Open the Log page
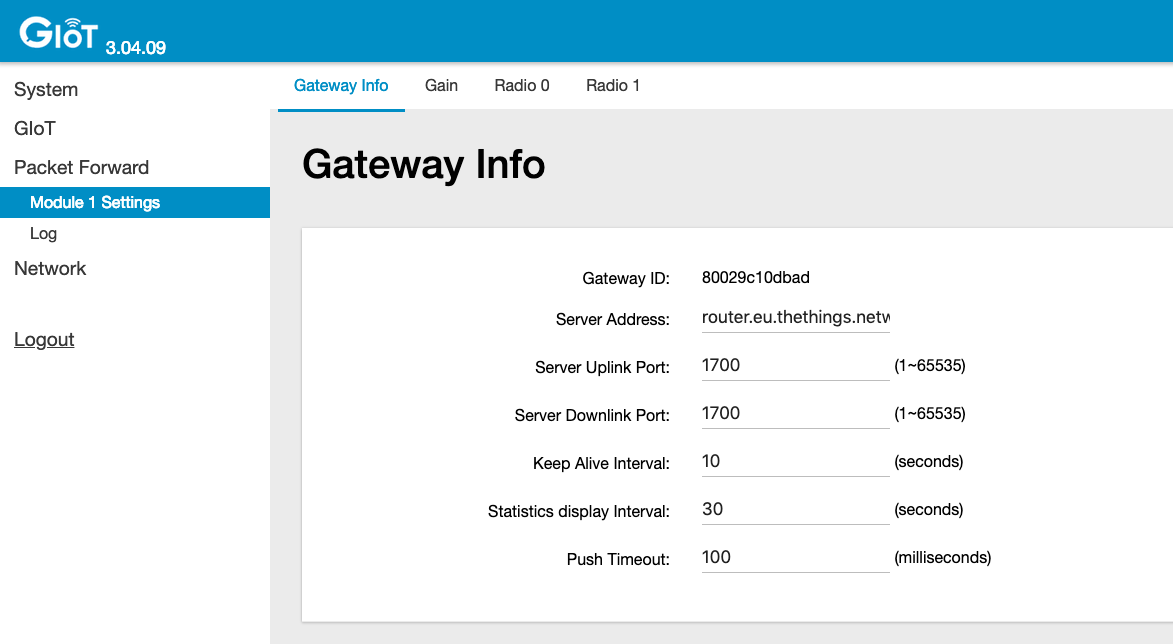 (x=43, y=233)
